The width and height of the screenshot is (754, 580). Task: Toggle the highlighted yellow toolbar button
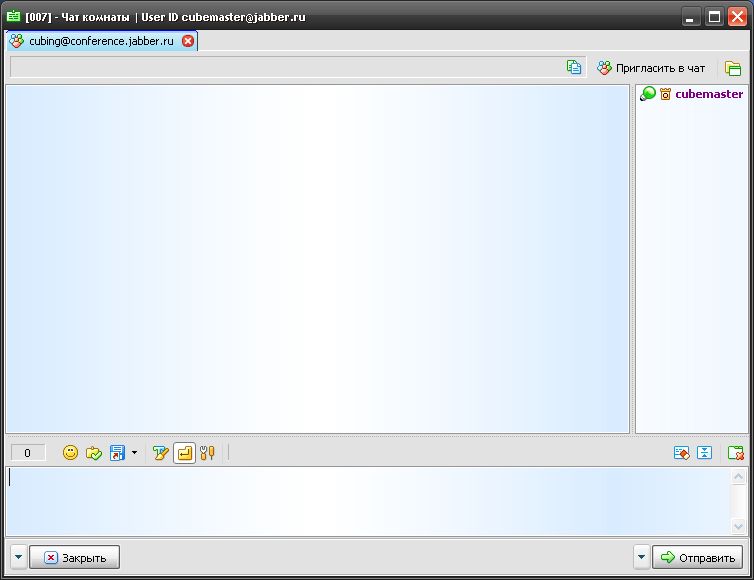point(184,453)
